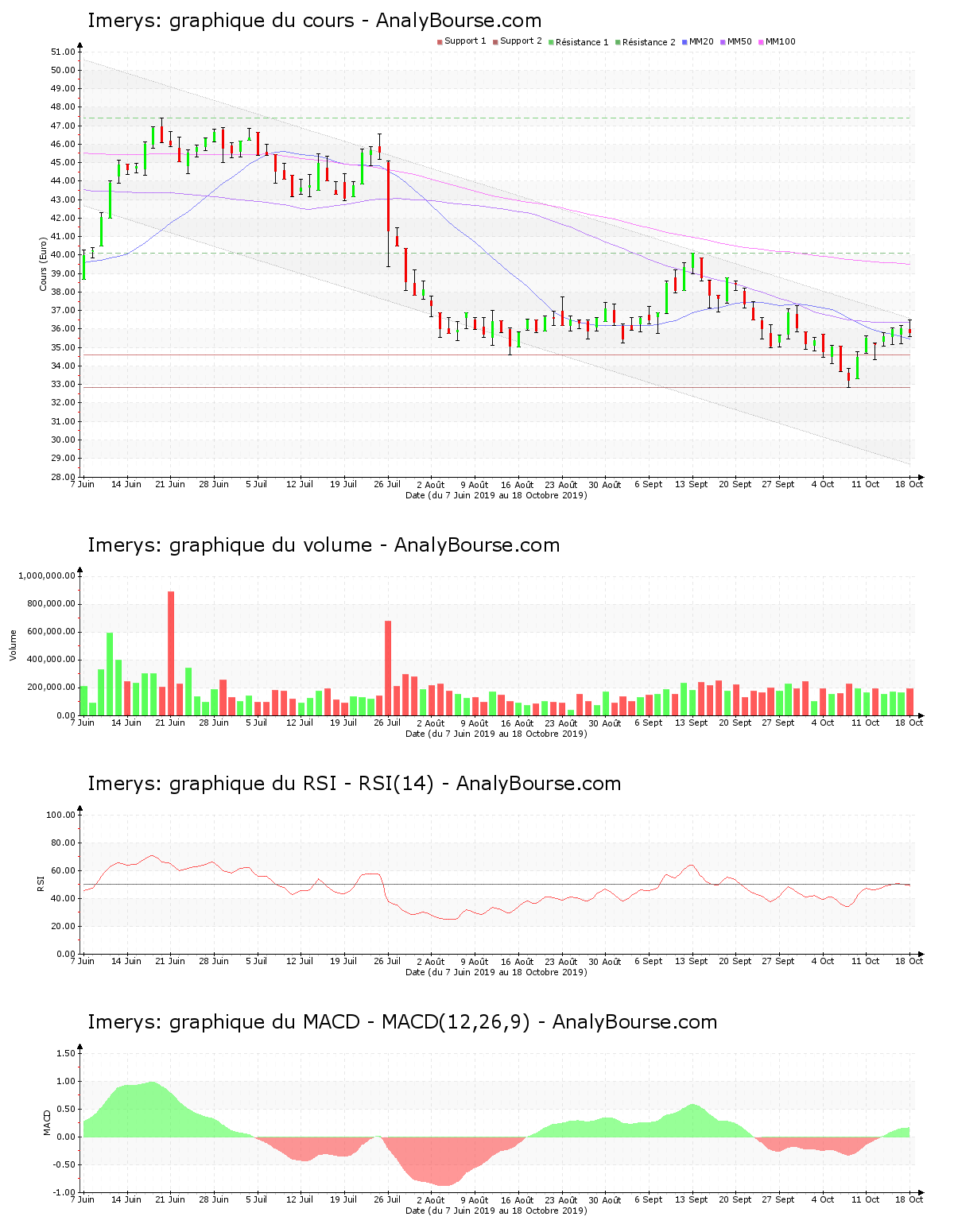Click the '7 Juin' date label on the MACD chart
This screenshot has height=1232, width=954.
pyautogui.click(x=82, y=1199)
